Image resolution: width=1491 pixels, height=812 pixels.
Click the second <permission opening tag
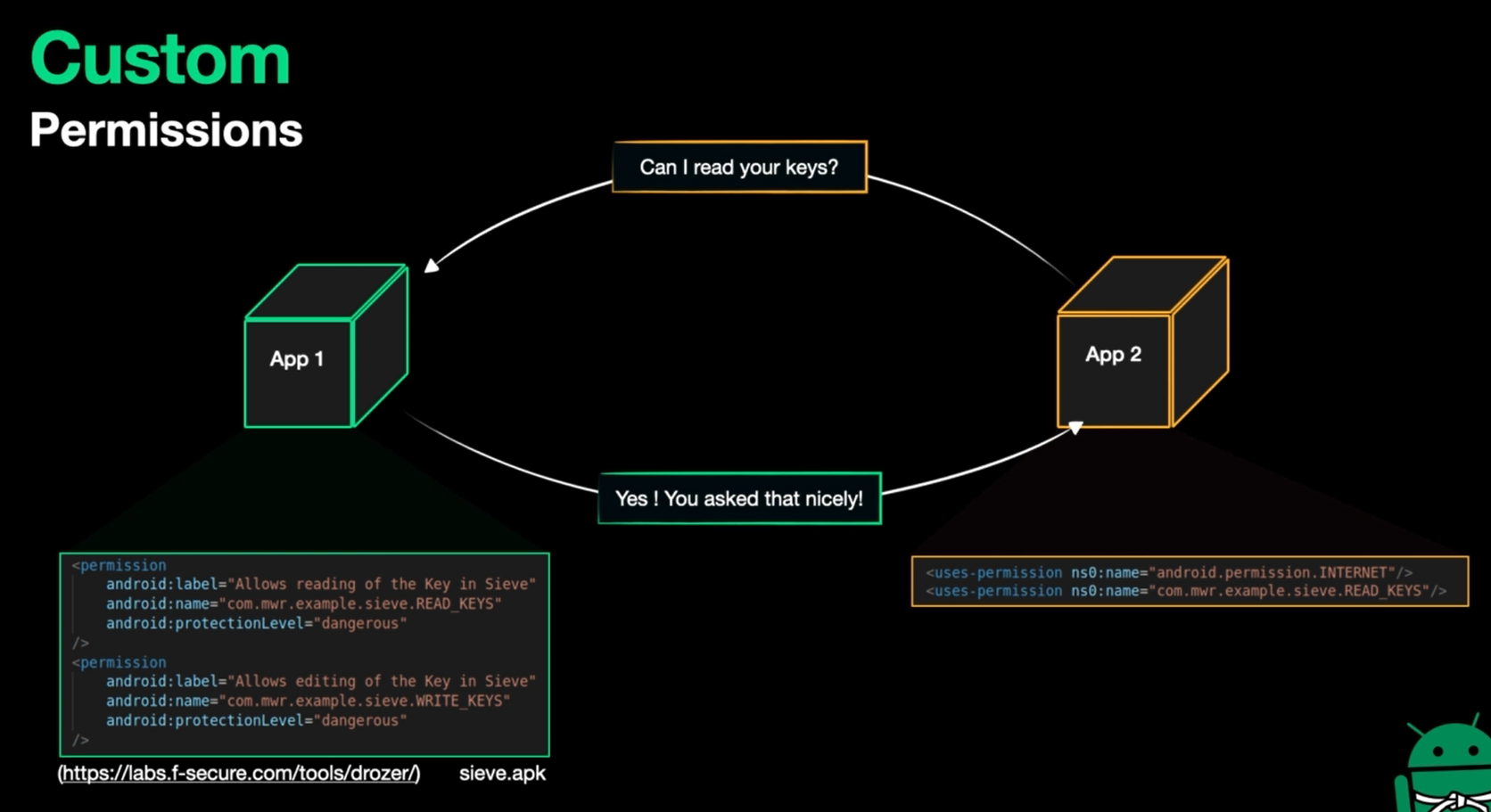119,662
